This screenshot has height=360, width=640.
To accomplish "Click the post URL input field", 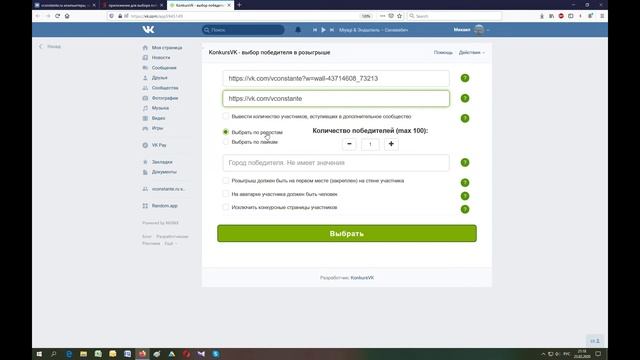I will pos(336,78).
